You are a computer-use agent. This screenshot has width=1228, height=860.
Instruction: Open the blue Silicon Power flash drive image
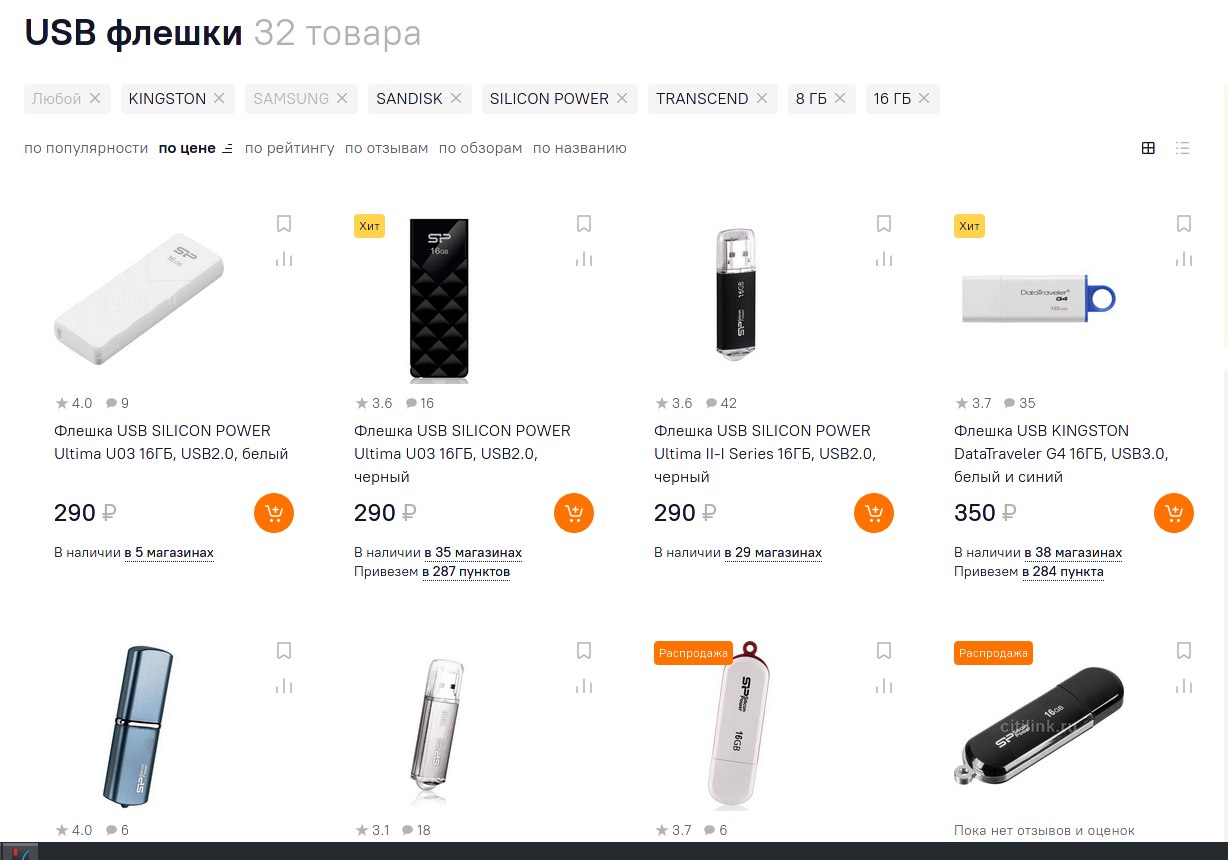click(139, 725)
